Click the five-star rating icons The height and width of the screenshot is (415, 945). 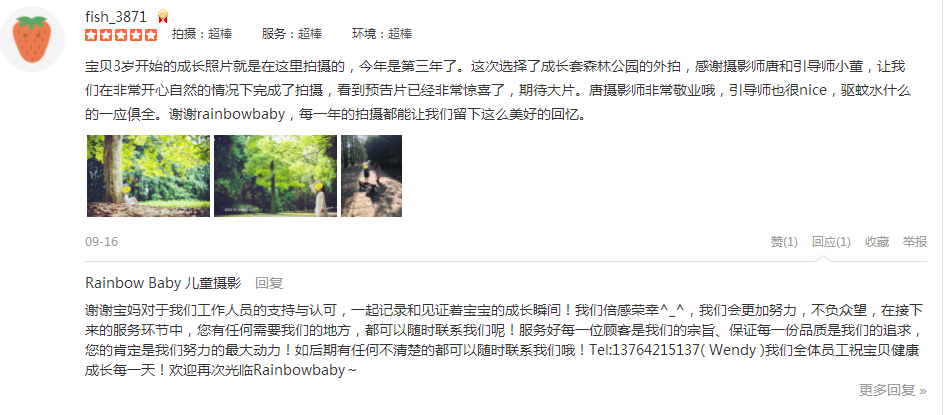[x=121, y=34]
